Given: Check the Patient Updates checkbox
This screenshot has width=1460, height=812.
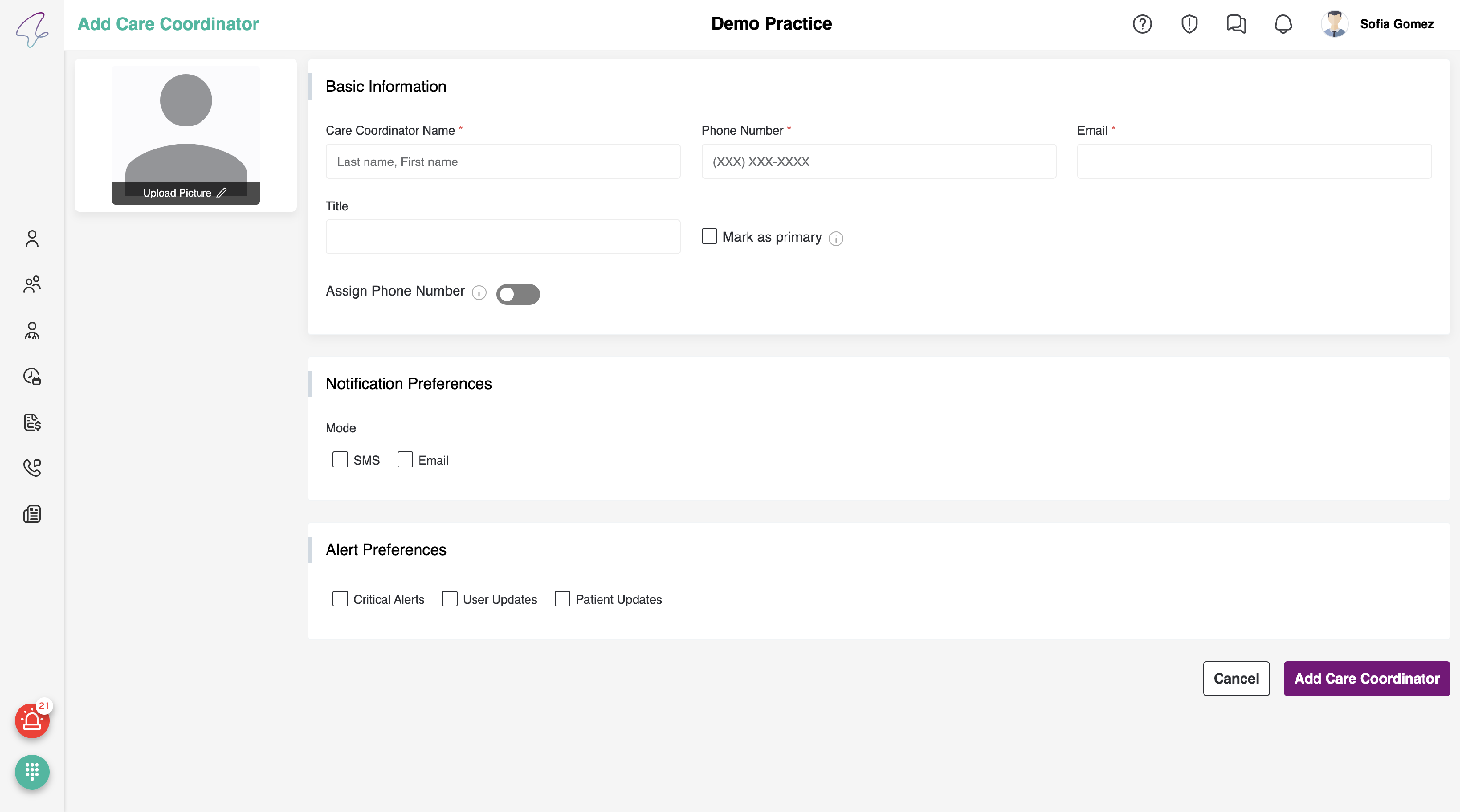Looking at the screenshot, I should pos(562,599).
